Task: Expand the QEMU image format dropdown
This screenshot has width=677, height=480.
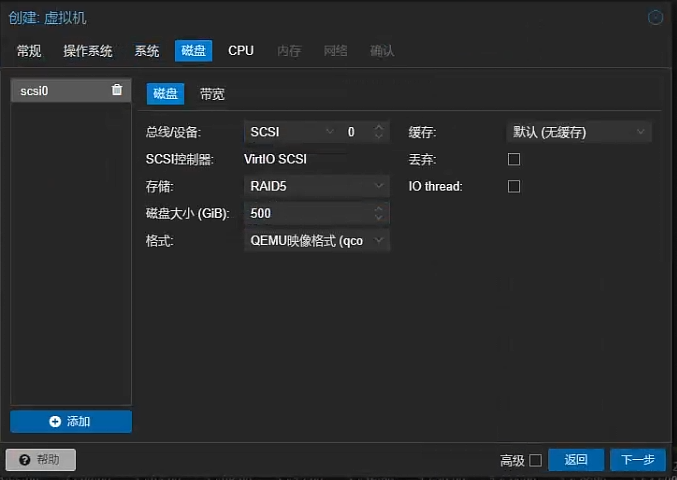Action: tap(379, 240)
